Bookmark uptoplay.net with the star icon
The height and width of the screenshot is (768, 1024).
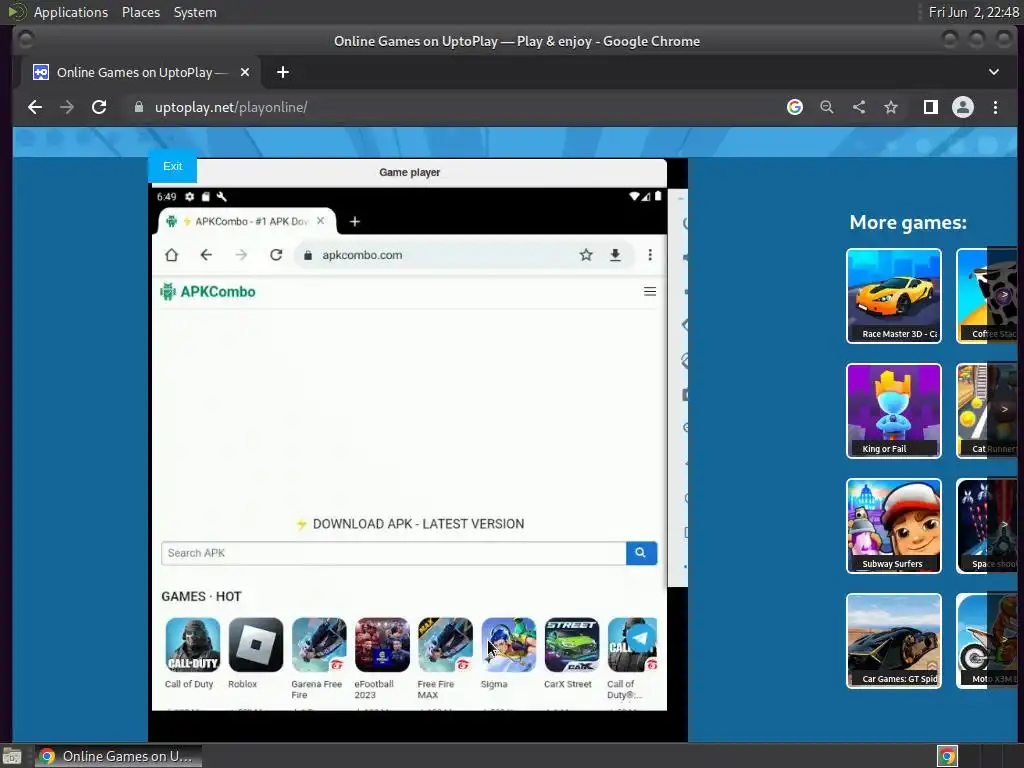tap(891, 107)
